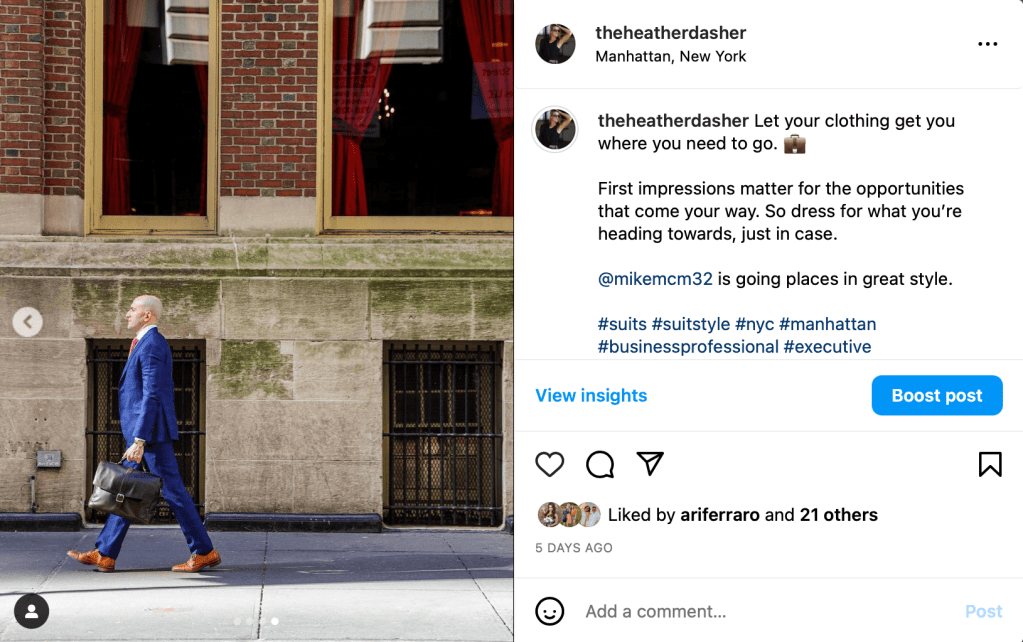Open the #businessprofessional hashtag
Image resolution: width=1023 pixels, height=642 pixels.
688,347
